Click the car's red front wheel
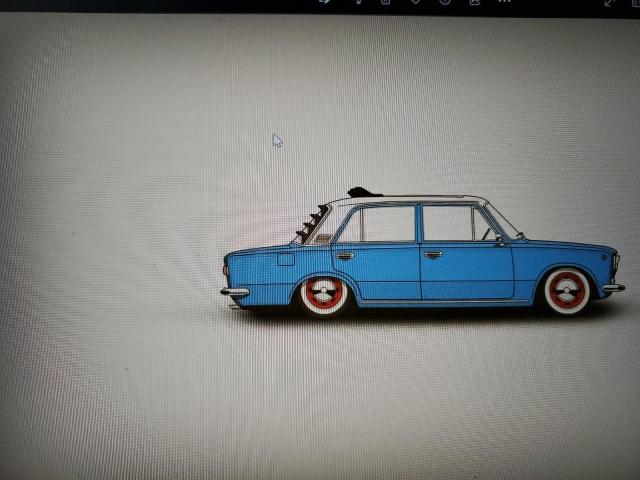 coord(567,291)
